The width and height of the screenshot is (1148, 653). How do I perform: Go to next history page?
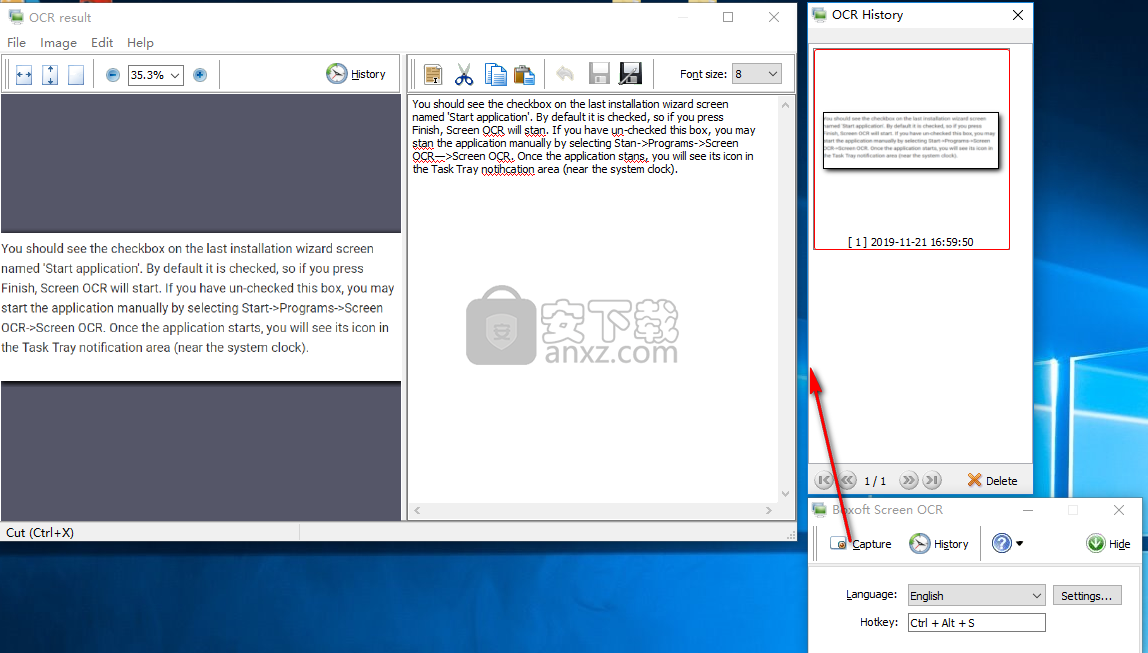pos(909,480)
